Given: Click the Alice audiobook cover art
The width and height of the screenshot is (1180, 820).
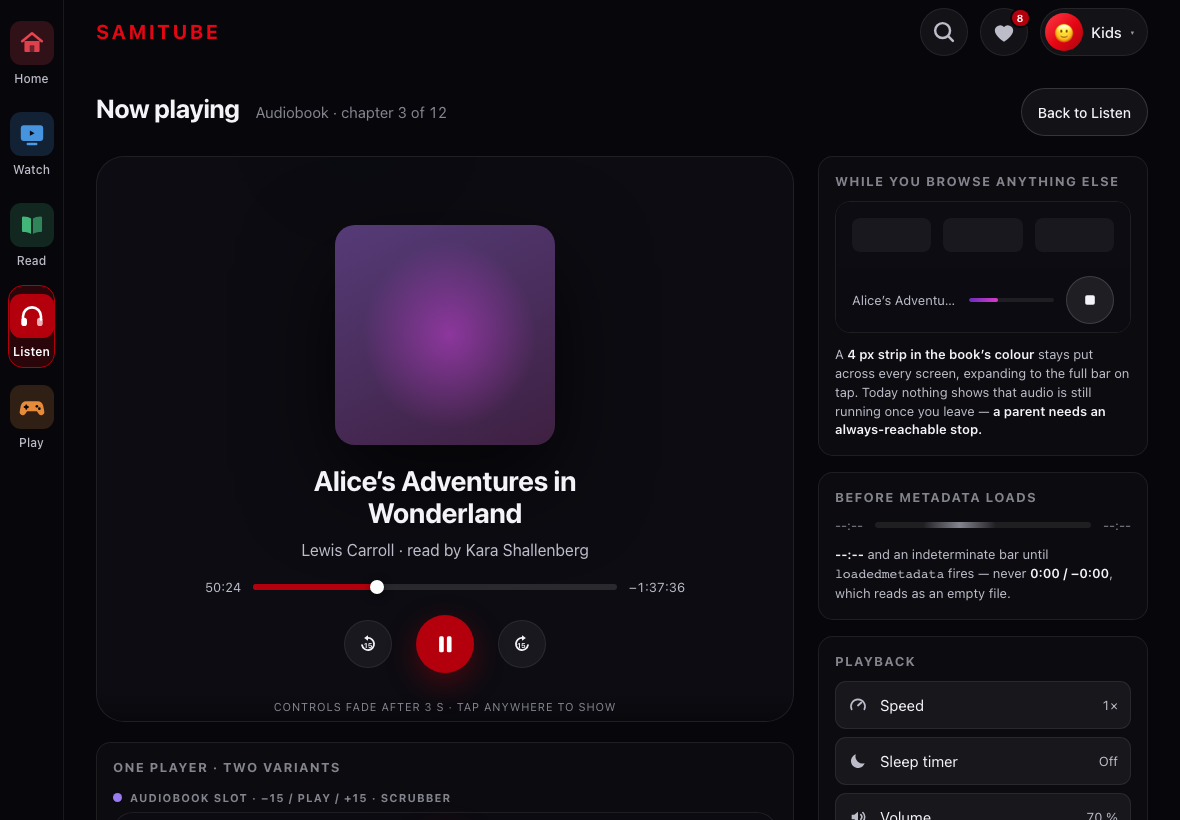Looking at the screenshot, I should pos(445,335).
